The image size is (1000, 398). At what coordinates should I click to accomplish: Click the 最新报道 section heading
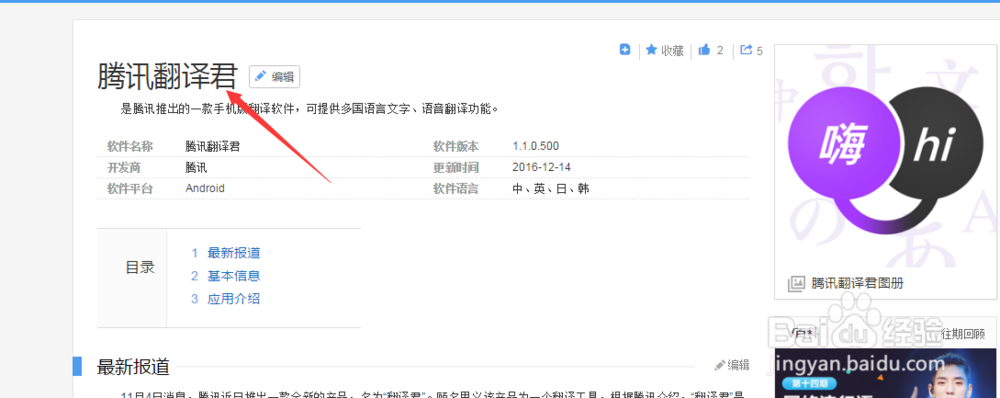coord(133,367)
